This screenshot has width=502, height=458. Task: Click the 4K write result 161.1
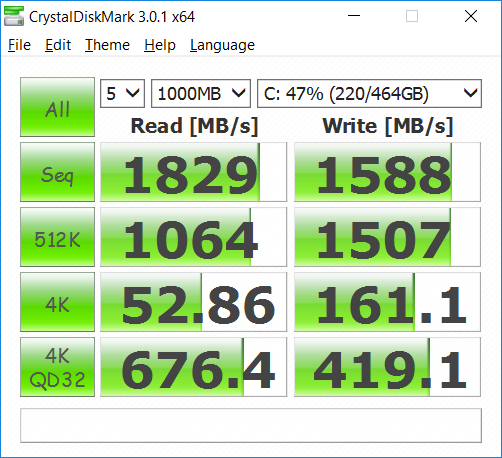click(x=387, y=302)
